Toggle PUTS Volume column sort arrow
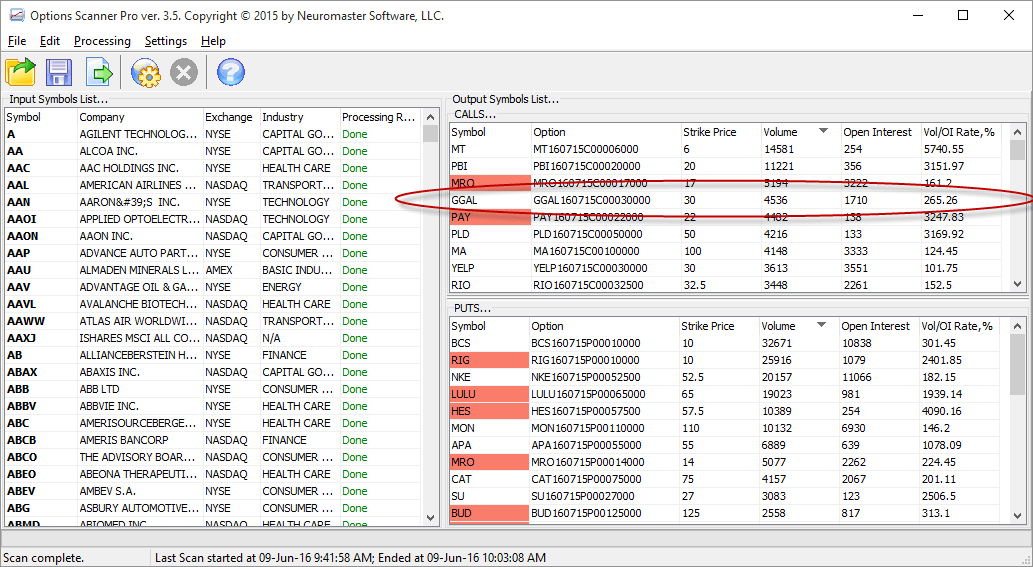Image resolution: width=1033 pixels, height=567 pixels. 821,325
